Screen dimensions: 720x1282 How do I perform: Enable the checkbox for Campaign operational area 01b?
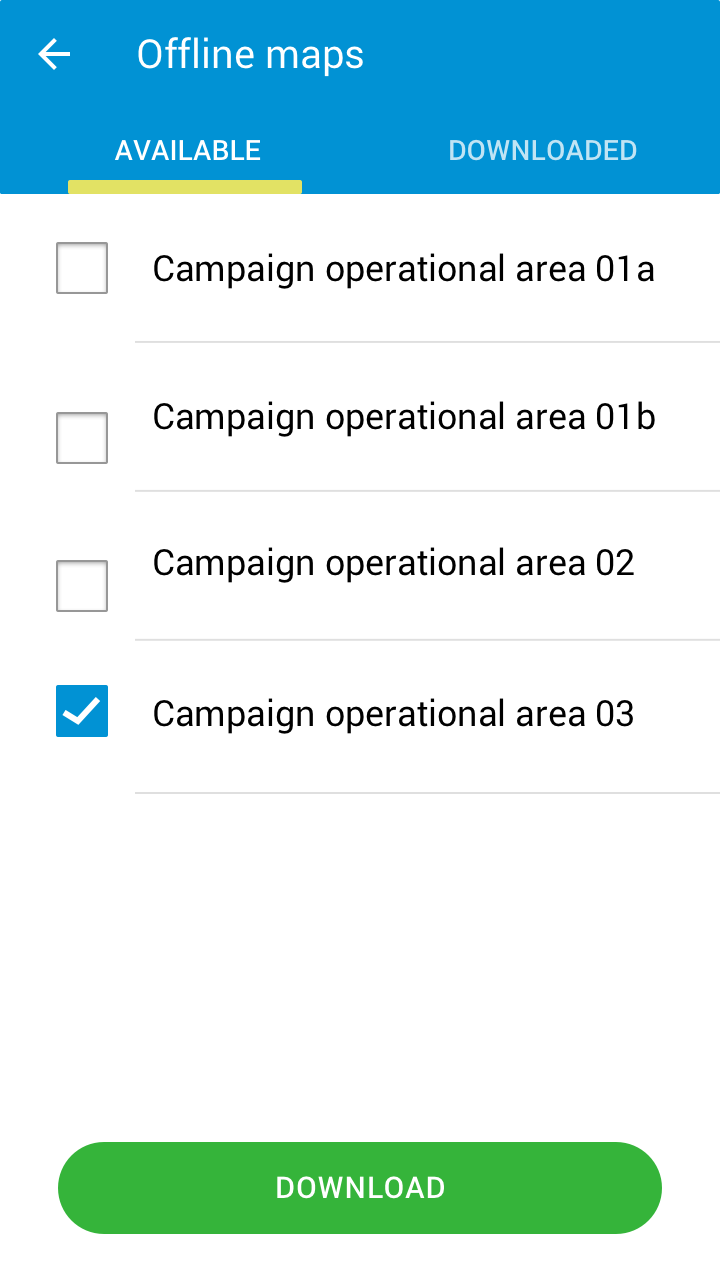tap(81, 437)
